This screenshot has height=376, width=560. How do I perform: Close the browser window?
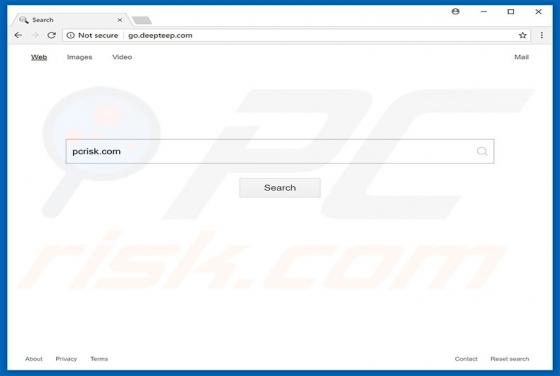coord(538,11)
